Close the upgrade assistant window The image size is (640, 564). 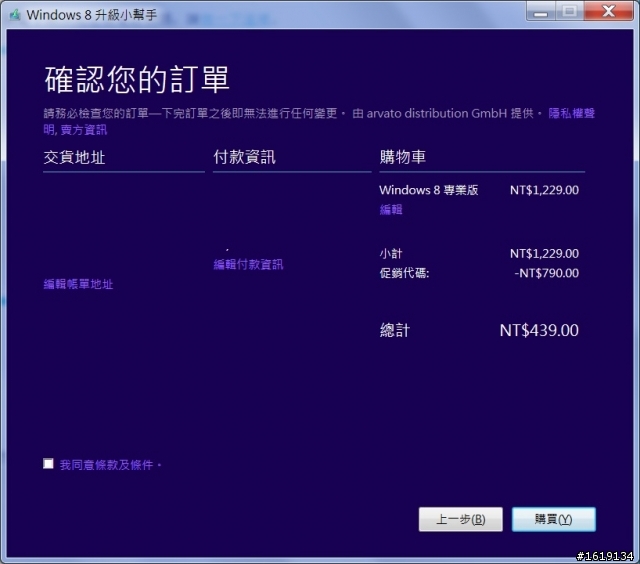click(x=609, y=11)
